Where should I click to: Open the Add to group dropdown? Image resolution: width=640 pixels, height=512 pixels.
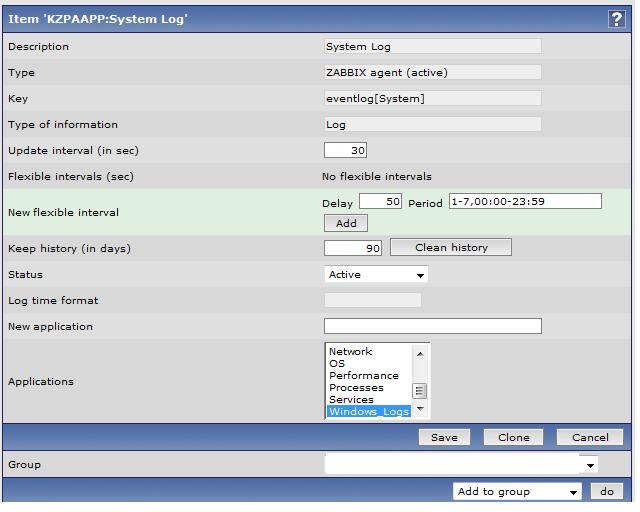(517, 492)
